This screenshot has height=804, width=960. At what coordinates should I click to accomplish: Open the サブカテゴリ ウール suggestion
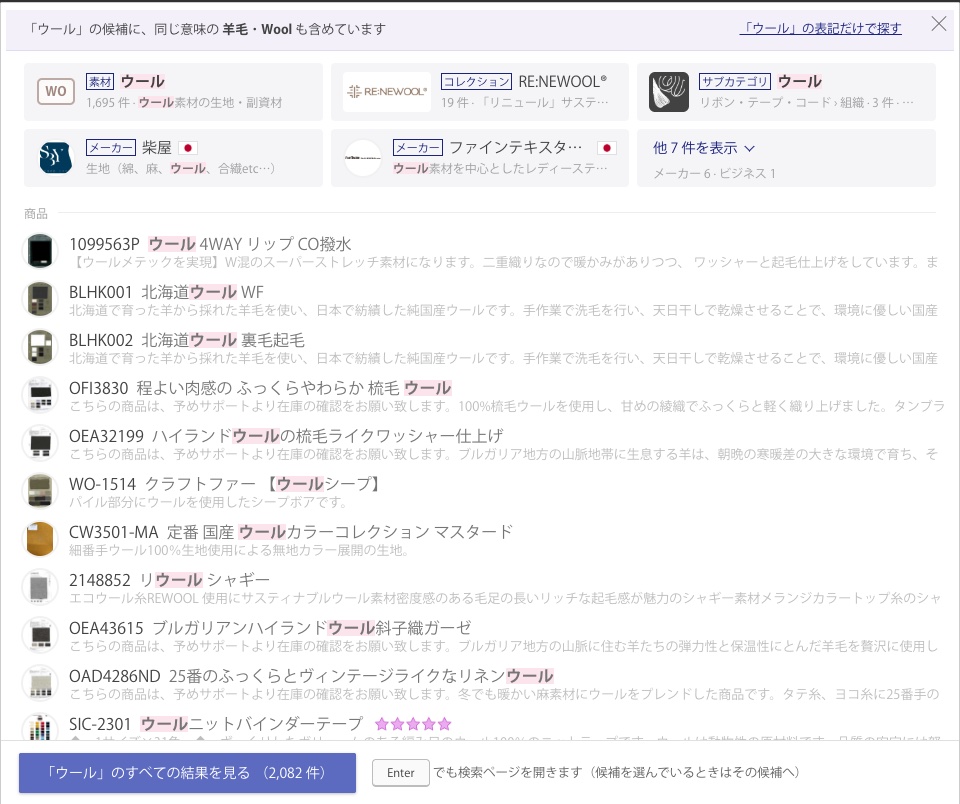[x=786, y=92]
